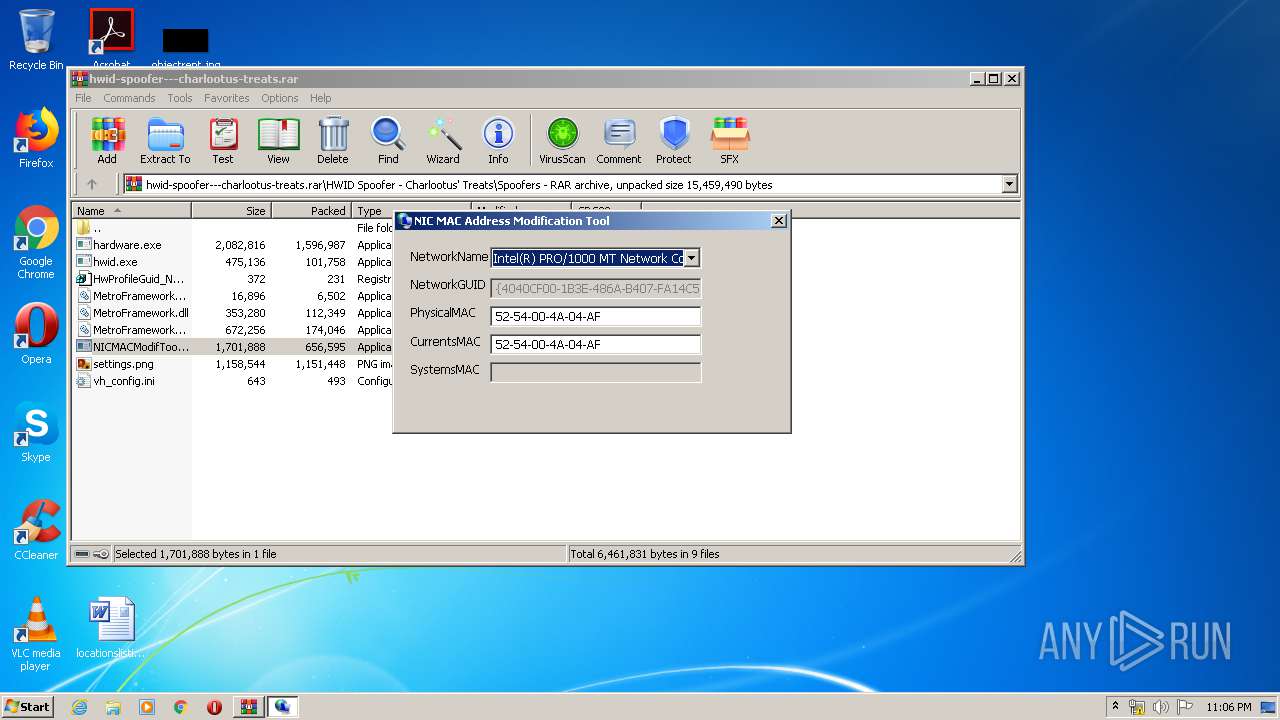Screen dimensions: 1280x720
Task: Click the Delete trash icon in toolbar
Action: coord(333,140)
